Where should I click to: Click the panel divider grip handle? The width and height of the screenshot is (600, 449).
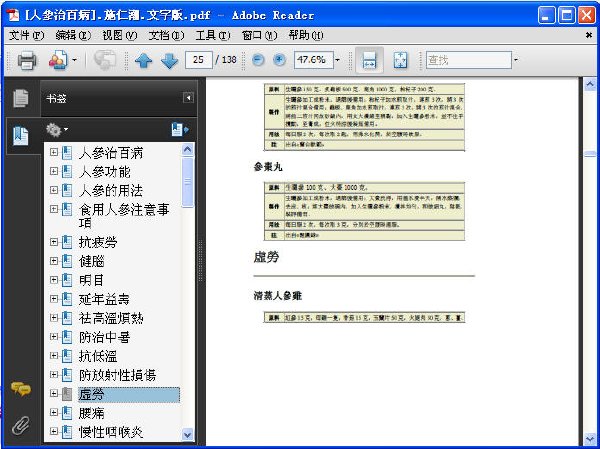click(201, 261)
